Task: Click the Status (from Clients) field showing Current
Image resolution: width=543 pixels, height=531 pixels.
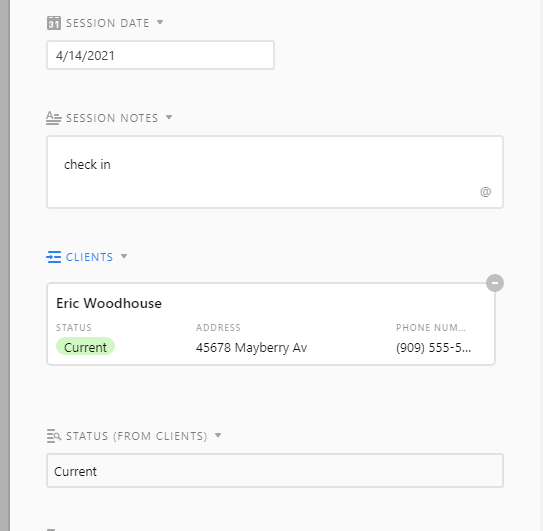Action: tap(275, 471)
